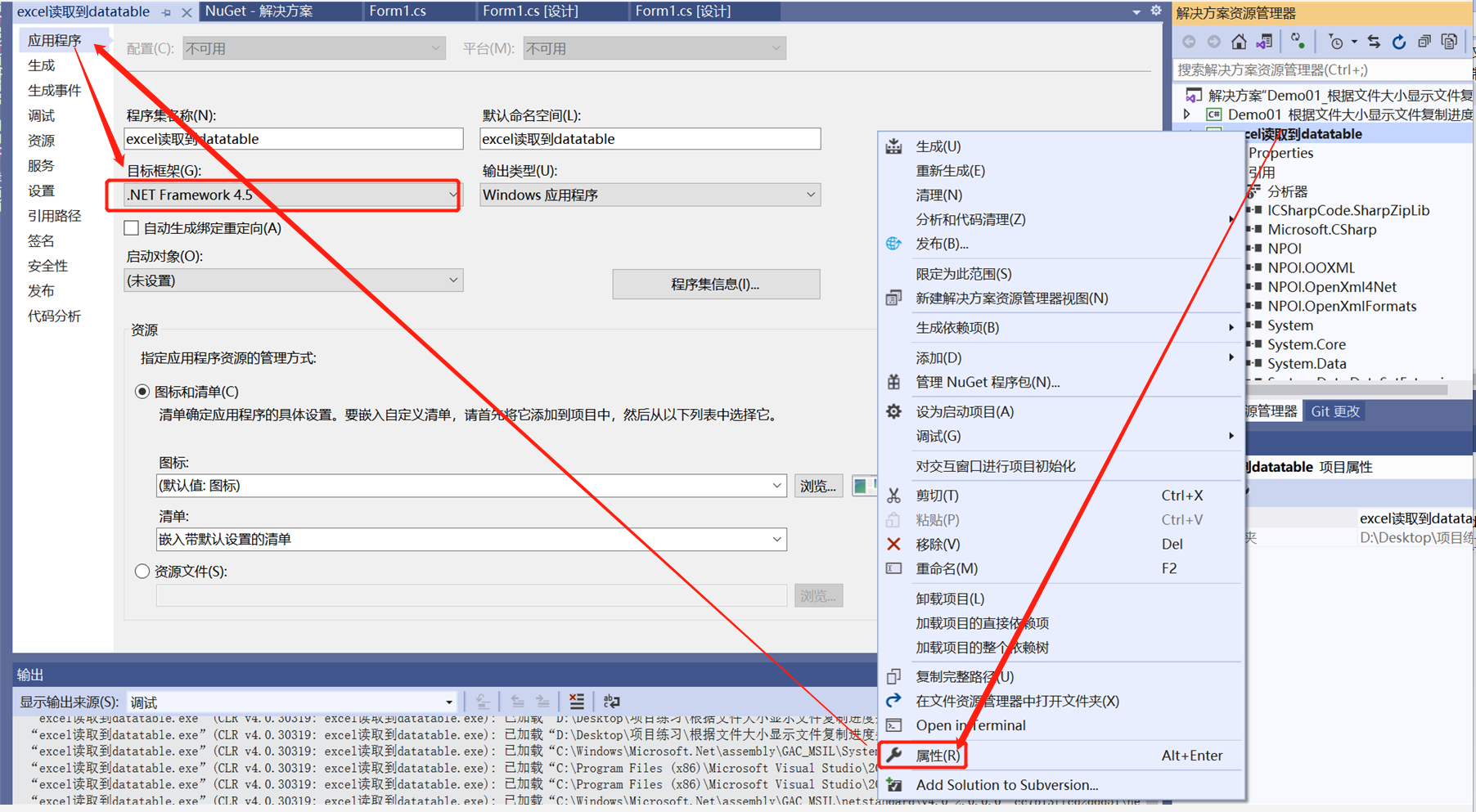This screenshot has height=812, width=1476.
Task: Close the excel读取到datatable tab
Action: click(x=187, y=12)
